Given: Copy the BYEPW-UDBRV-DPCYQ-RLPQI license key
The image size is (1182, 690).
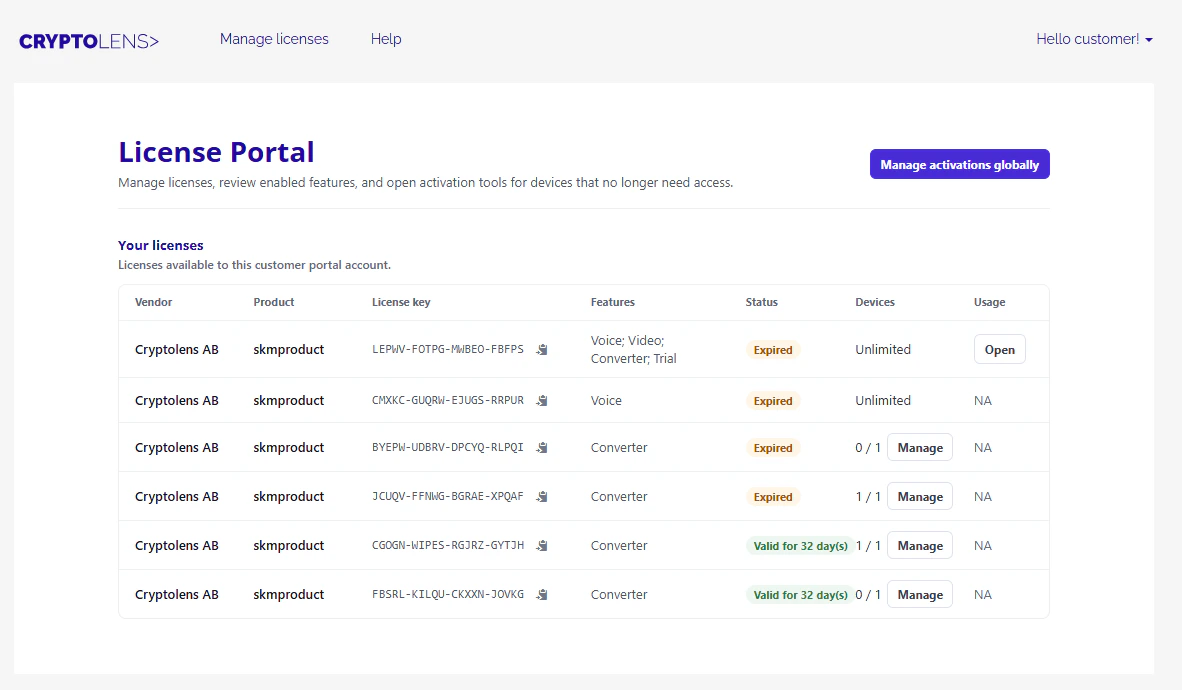Looking at the screenshot, I should click(542, 448).
